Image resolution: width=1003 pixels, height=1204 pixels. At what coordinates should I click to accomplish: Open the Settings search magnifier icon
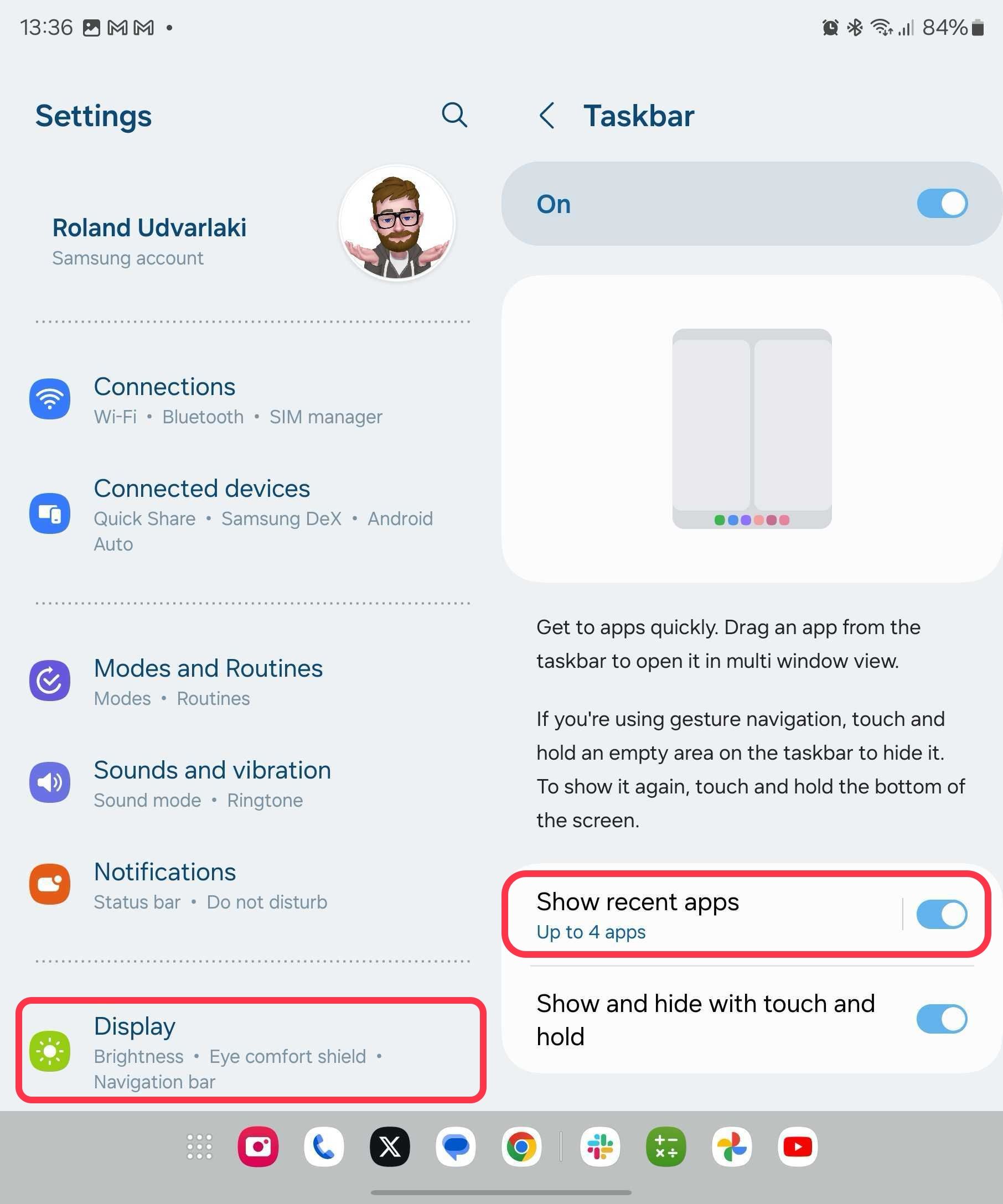pos(454,115)
